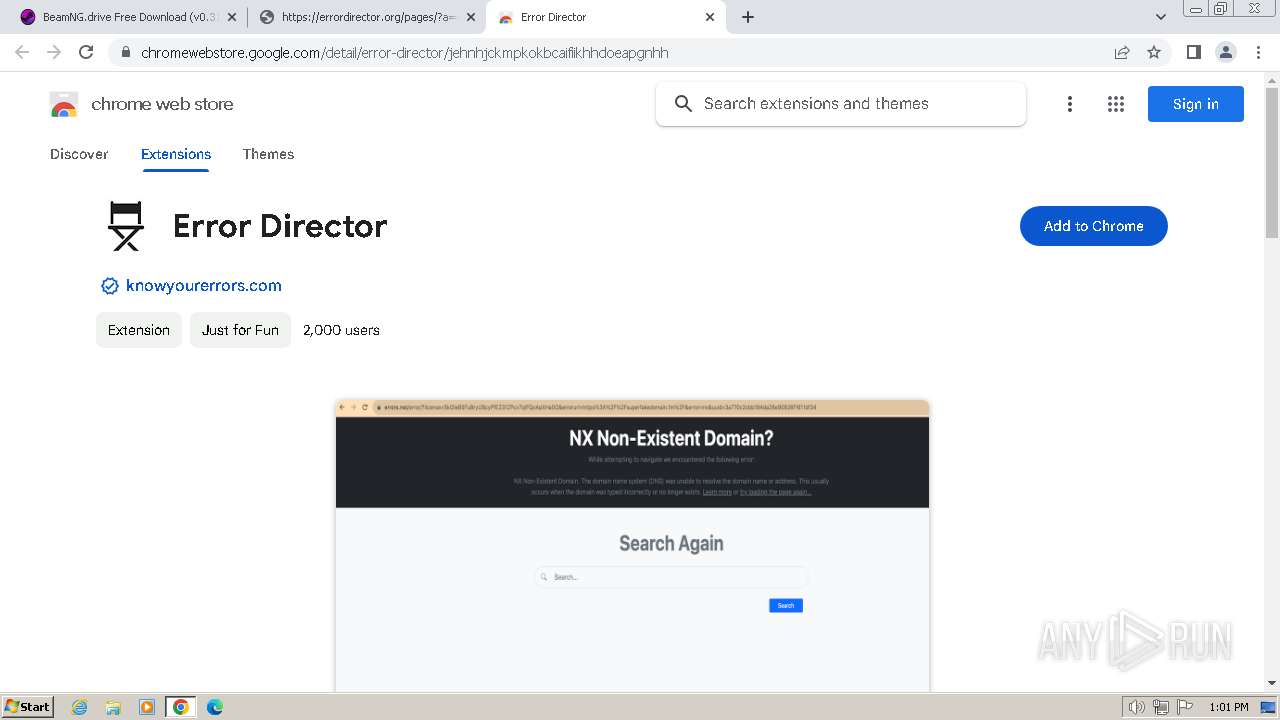Open the web store more options menu
The image size is (1280, 720).
1070,104
